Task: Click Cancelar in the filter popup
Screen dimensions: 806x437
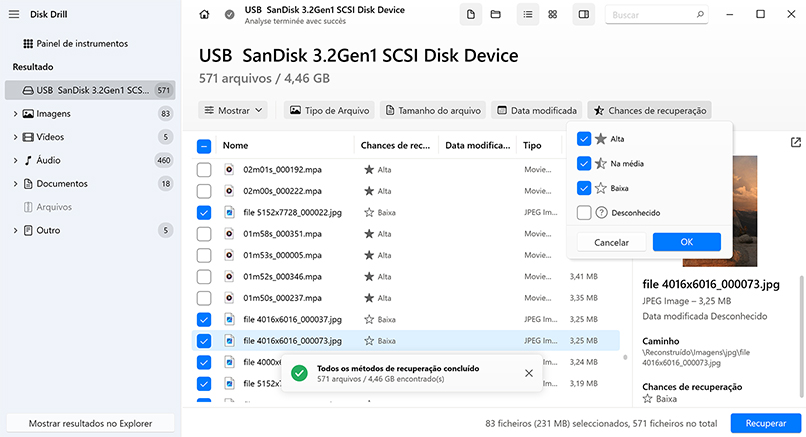Action: coord(611,242)
